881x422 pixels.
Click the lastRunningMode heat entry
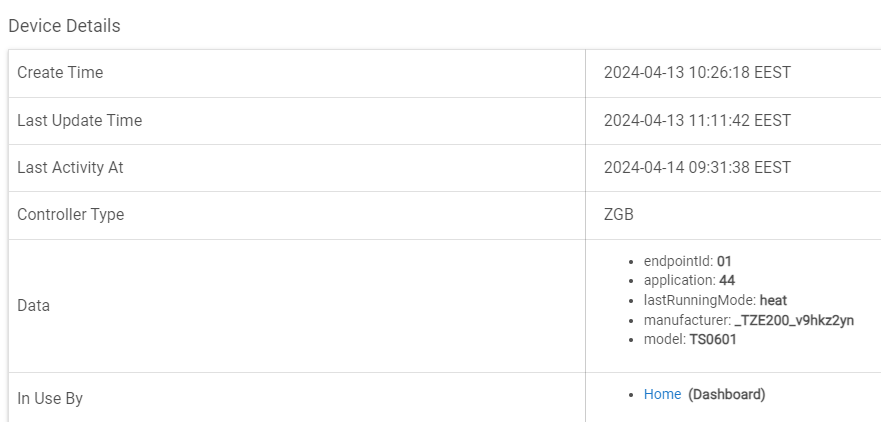[715, 301]
